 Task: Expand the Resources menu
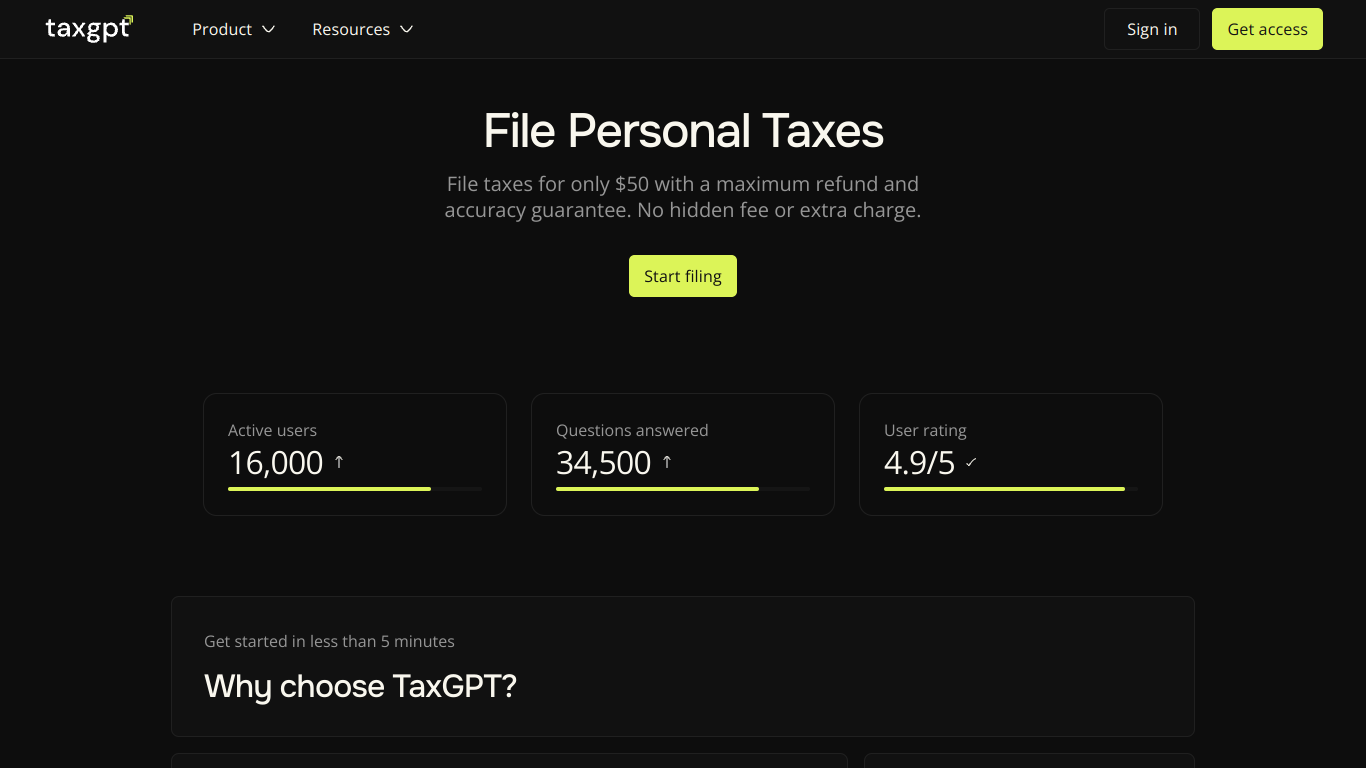(362, 29)
